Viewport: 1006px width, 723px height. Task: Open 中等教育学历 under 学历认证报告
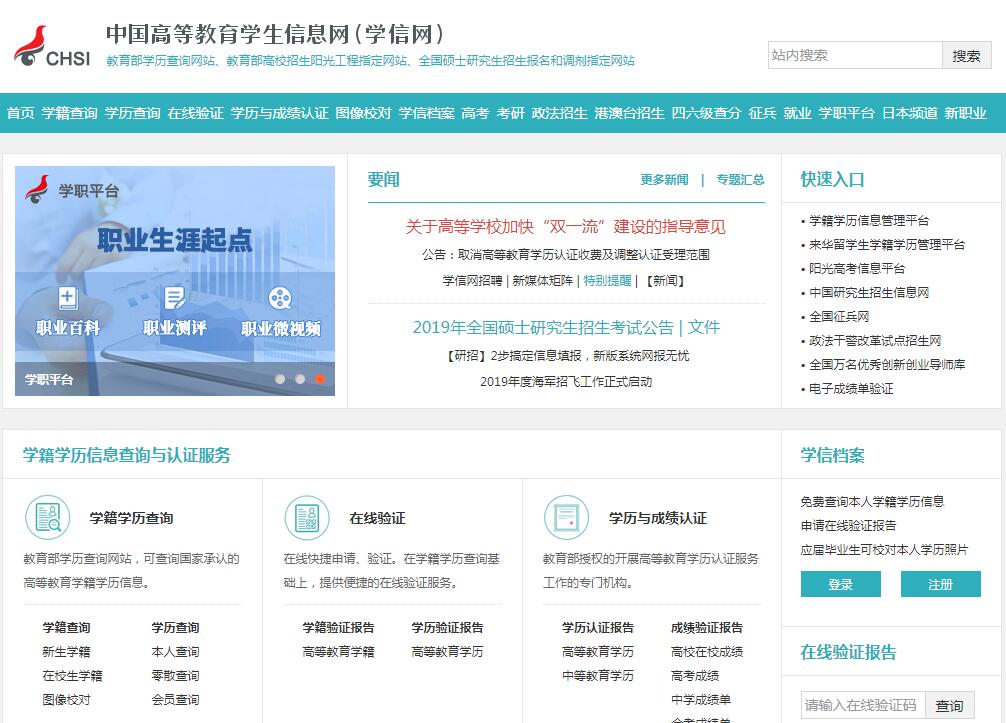(598, 676)
